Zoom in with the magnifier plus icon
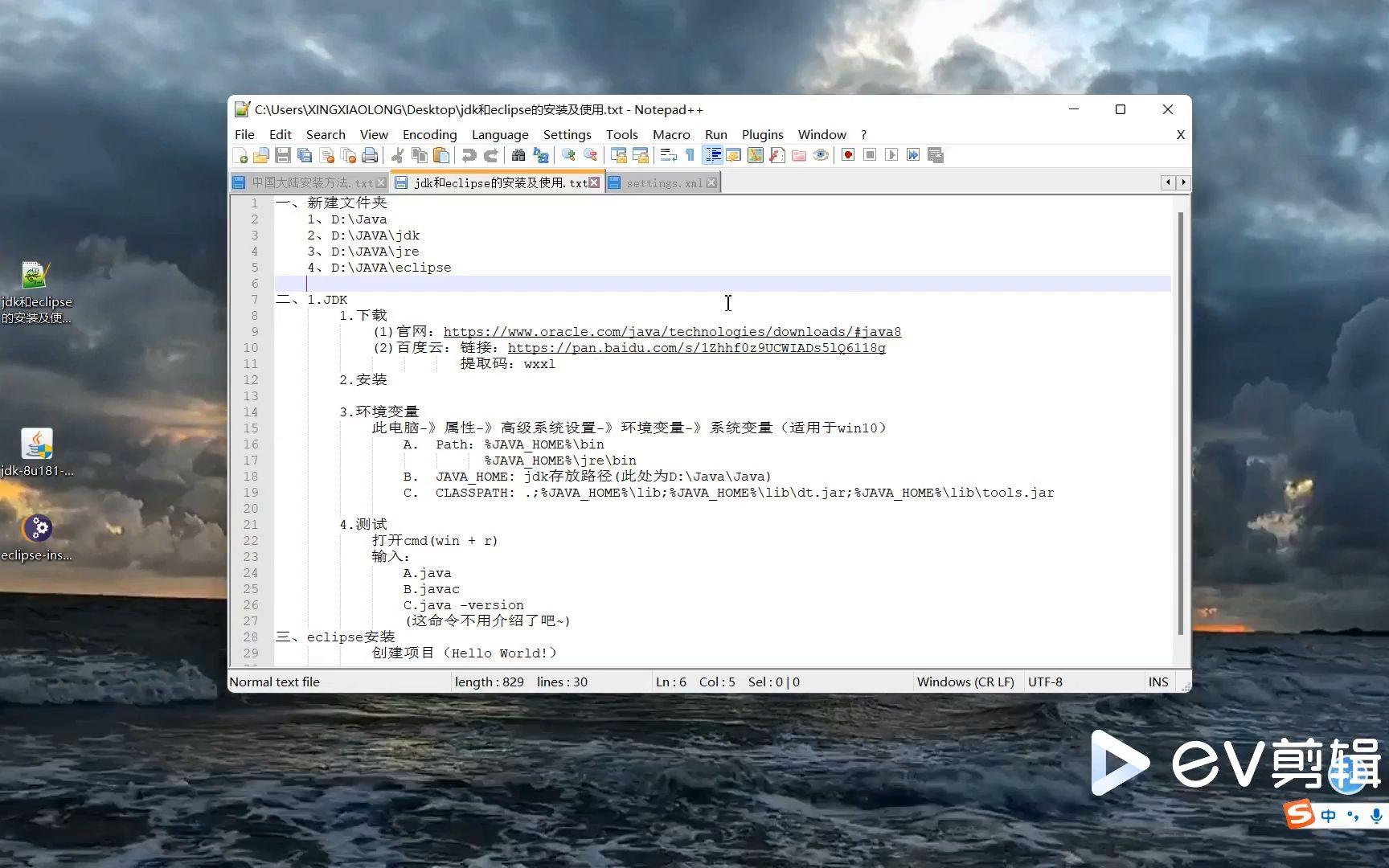Screen dimensions: 1389x868 click(x=568, y=155)
